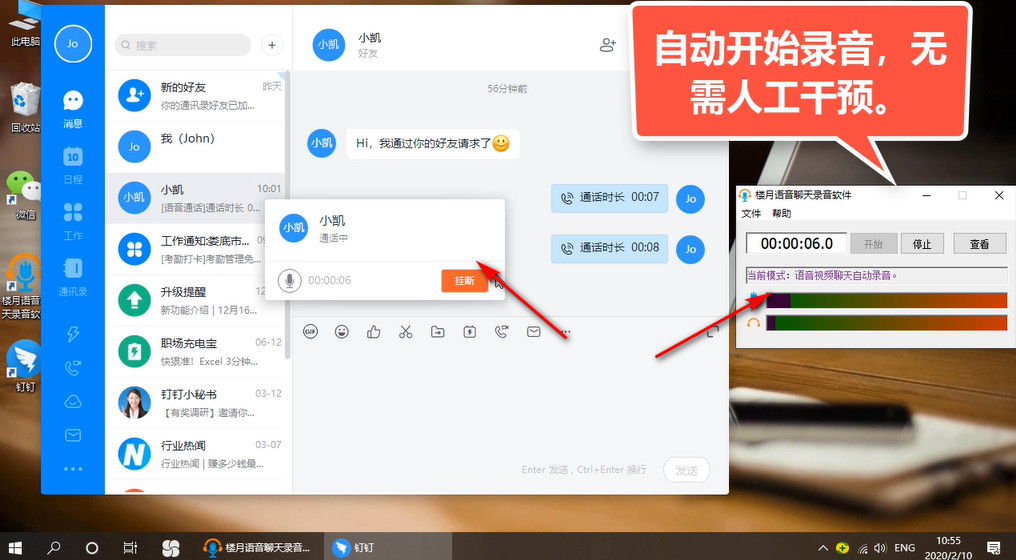Open 我 (John) conversation
1016x560 pixels.
(197, 146)
